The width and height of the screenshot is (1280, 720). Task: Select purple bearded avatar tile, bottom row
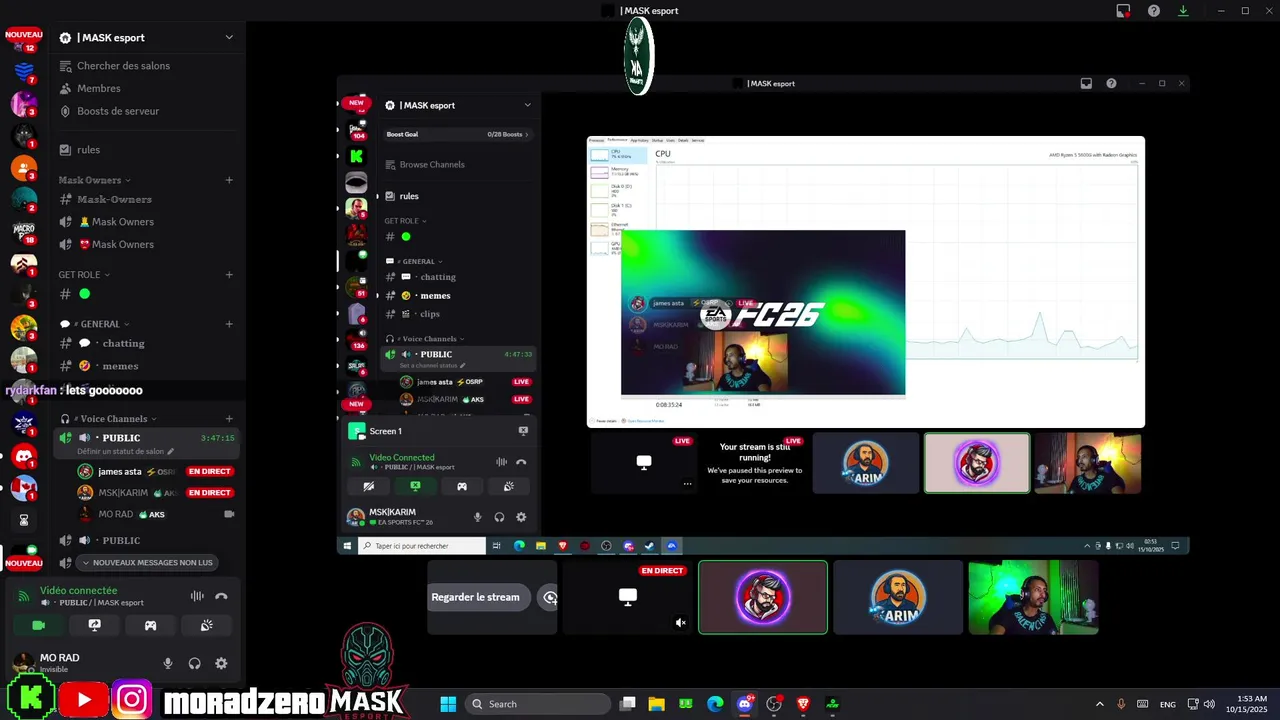(763, 597)
